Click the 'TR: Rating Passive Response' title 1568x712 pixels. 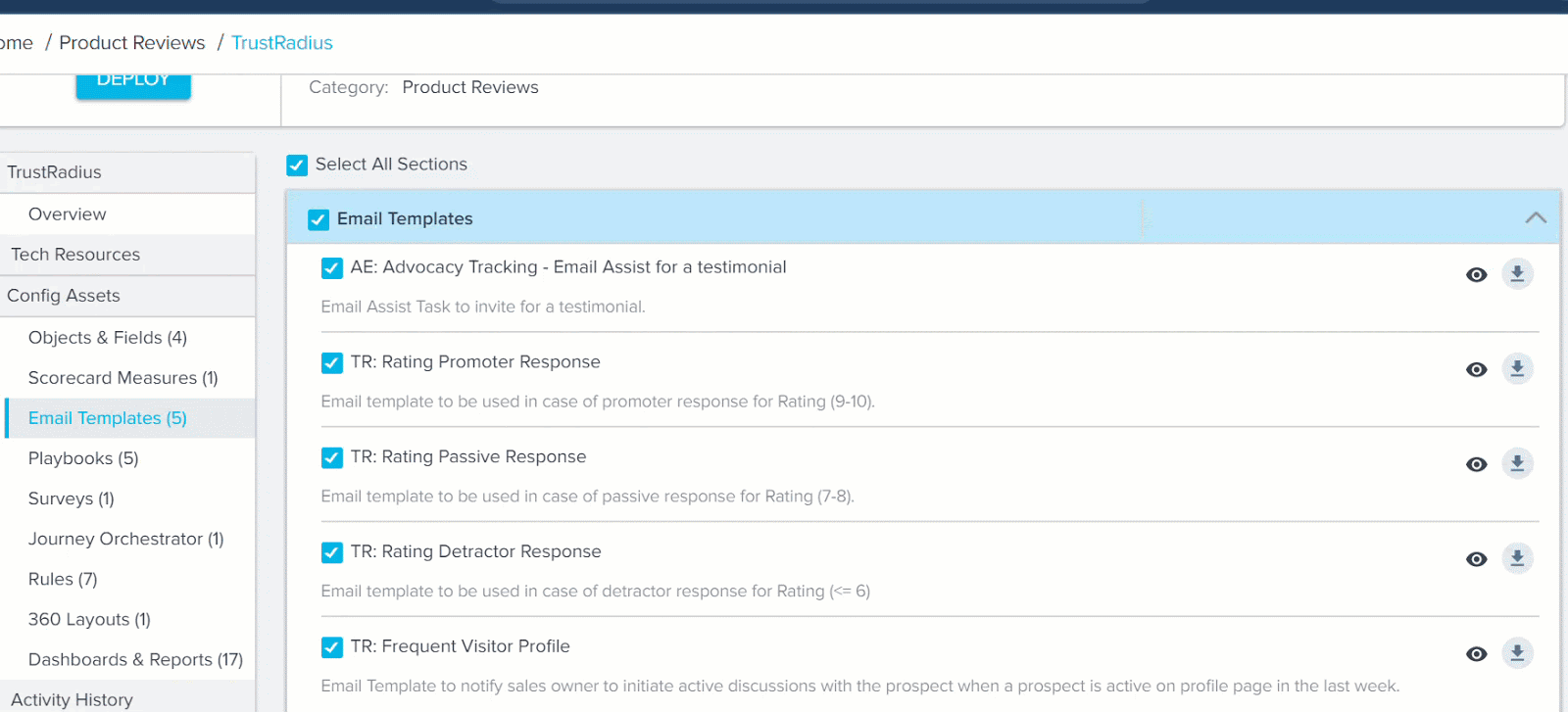click(468, 457)
